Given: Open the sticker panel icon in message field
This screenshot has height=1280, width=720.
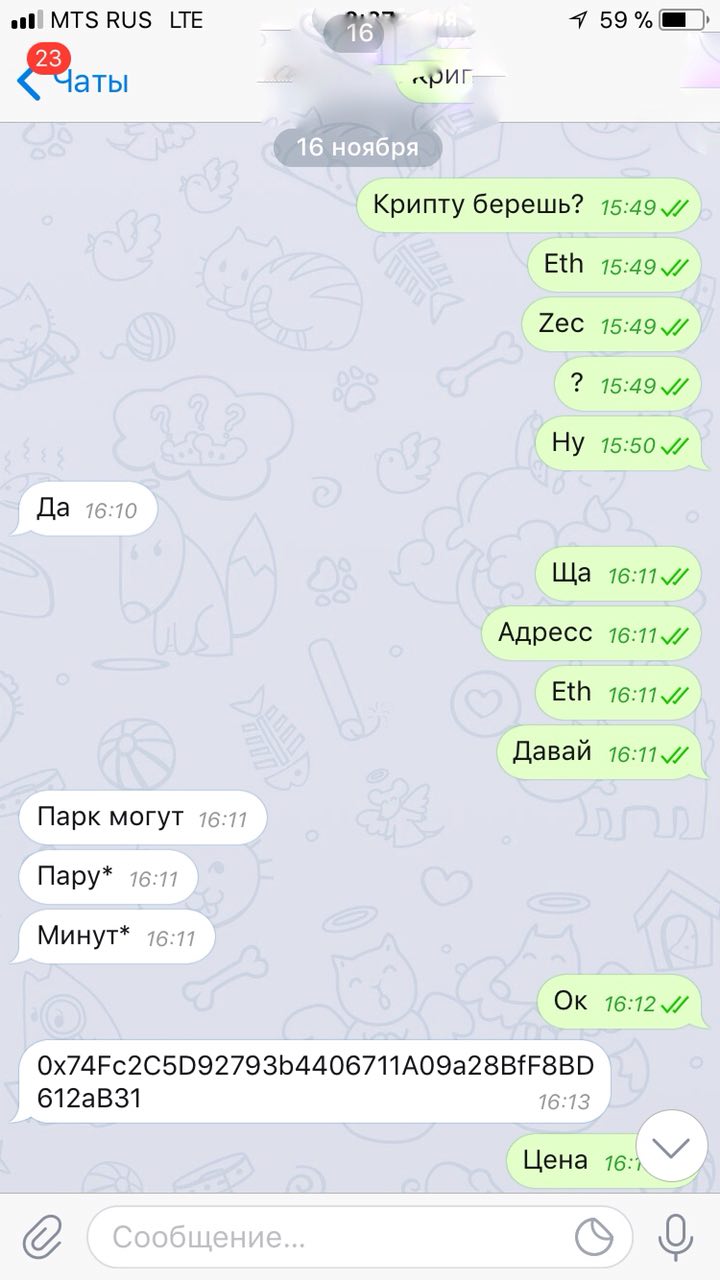Looking at the screenshot, I should [597, 1237].
